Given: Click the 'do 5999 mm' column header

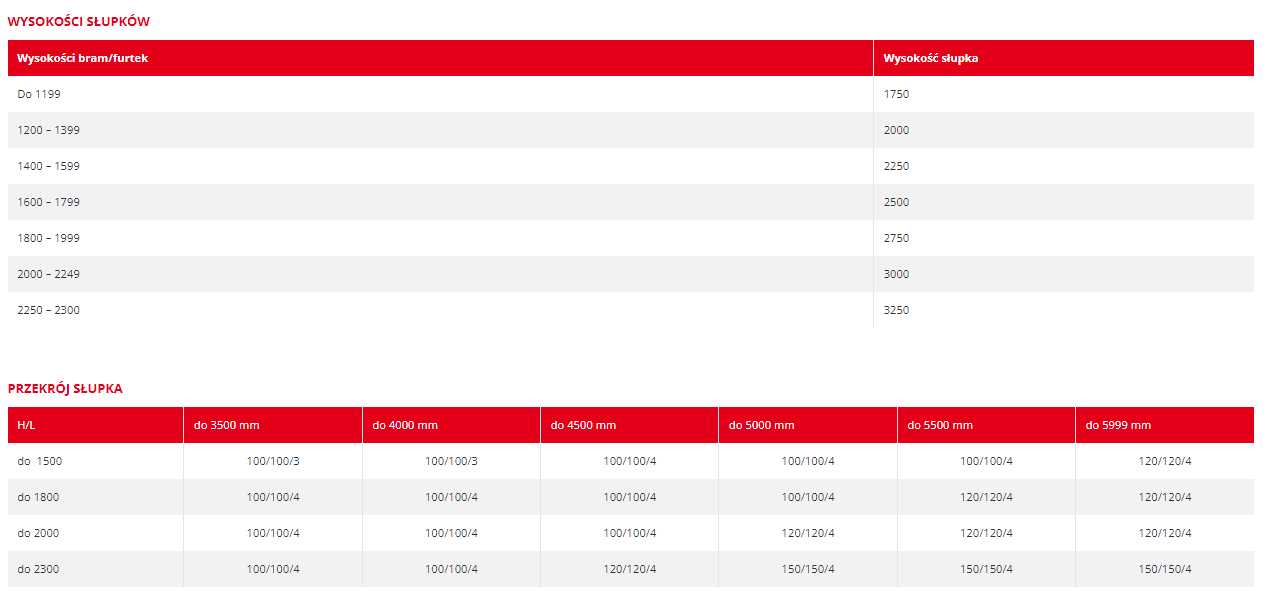Looking at the screenshot, I should (1165, 425).
